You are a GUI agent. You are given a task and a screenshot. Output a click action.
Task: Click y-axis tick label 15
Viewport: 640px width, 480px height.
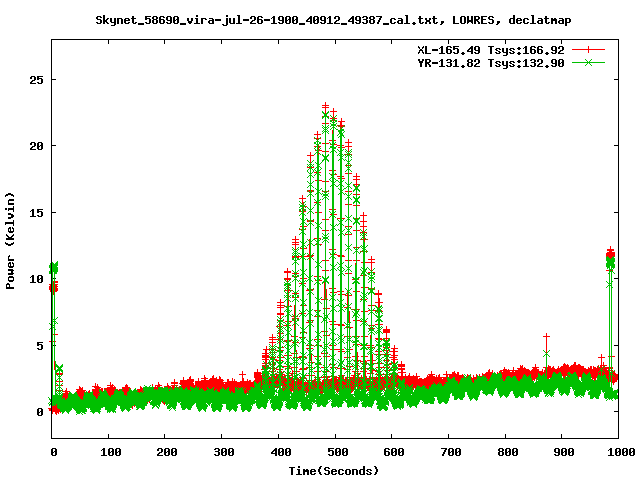36,213
